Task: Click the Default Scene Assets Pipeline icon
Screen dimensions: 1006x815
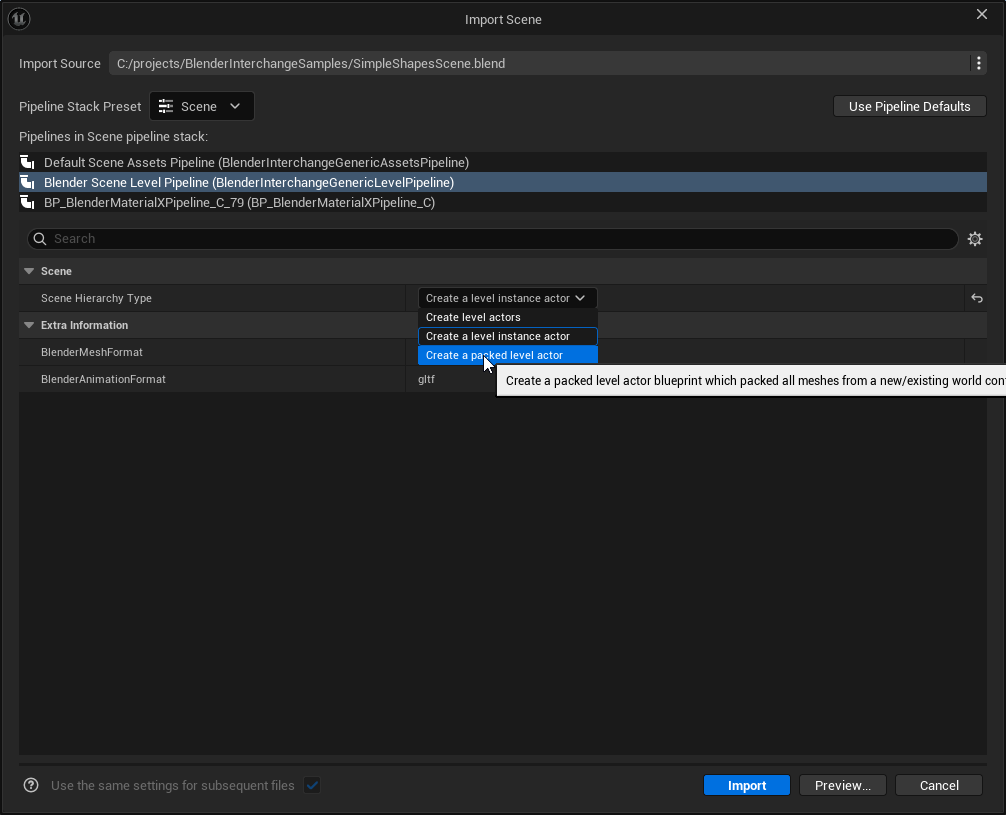Action: 28,162
